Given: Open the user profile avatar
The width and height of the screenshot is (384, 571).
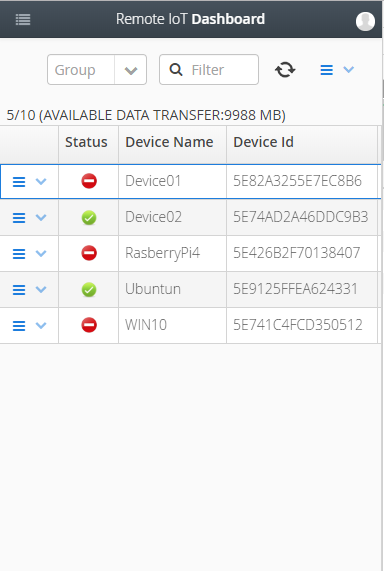Looking at the screenshot, I should coord(365,21).
